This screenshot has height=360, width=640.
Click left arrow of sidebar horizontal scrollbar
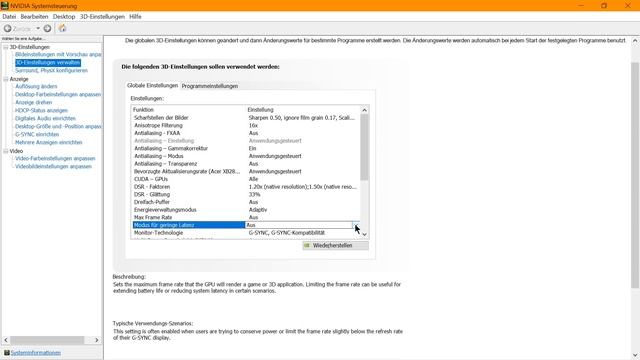click(x=6, y=340)
